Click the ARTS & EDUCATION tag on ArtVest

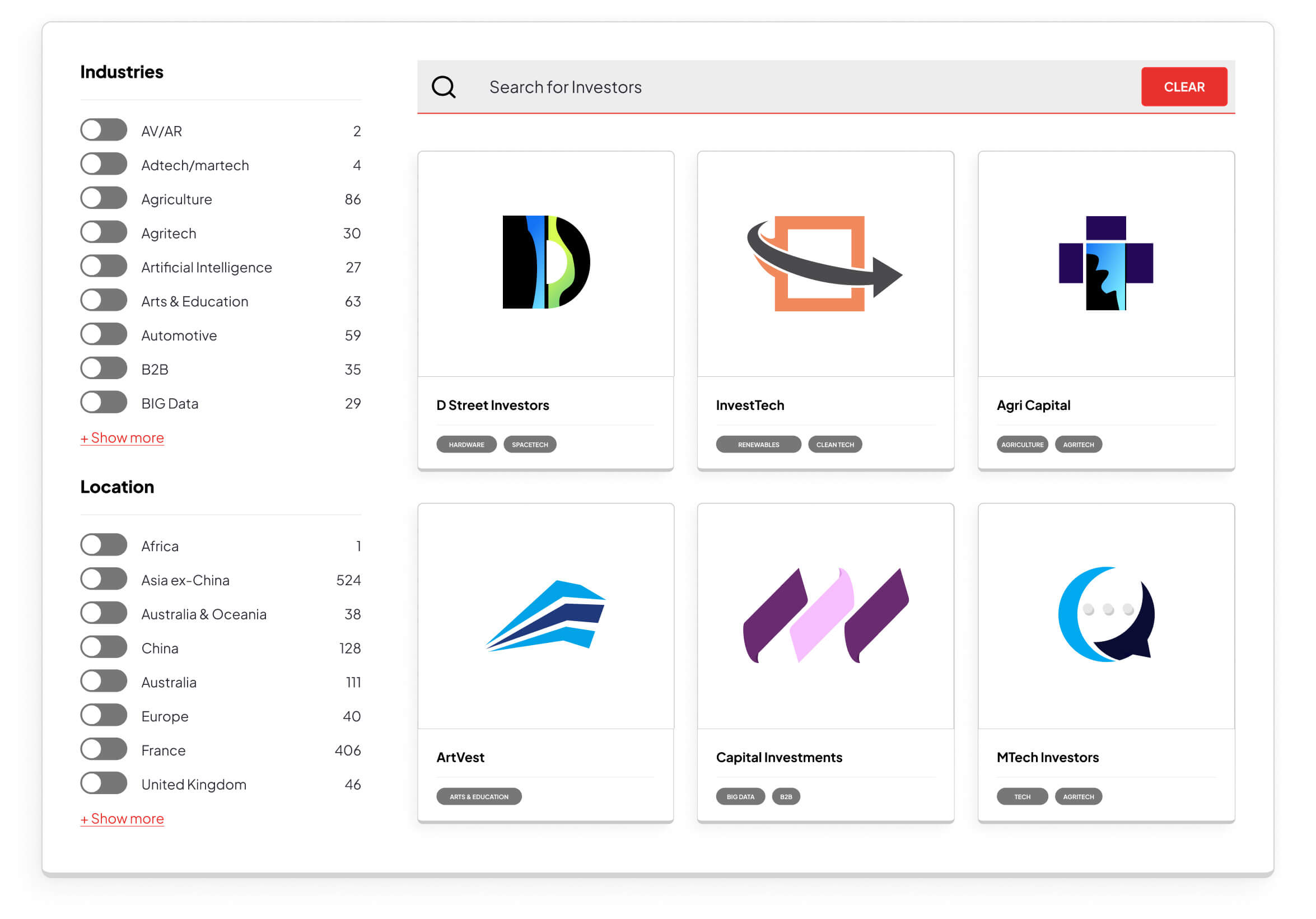coord(479,796)
